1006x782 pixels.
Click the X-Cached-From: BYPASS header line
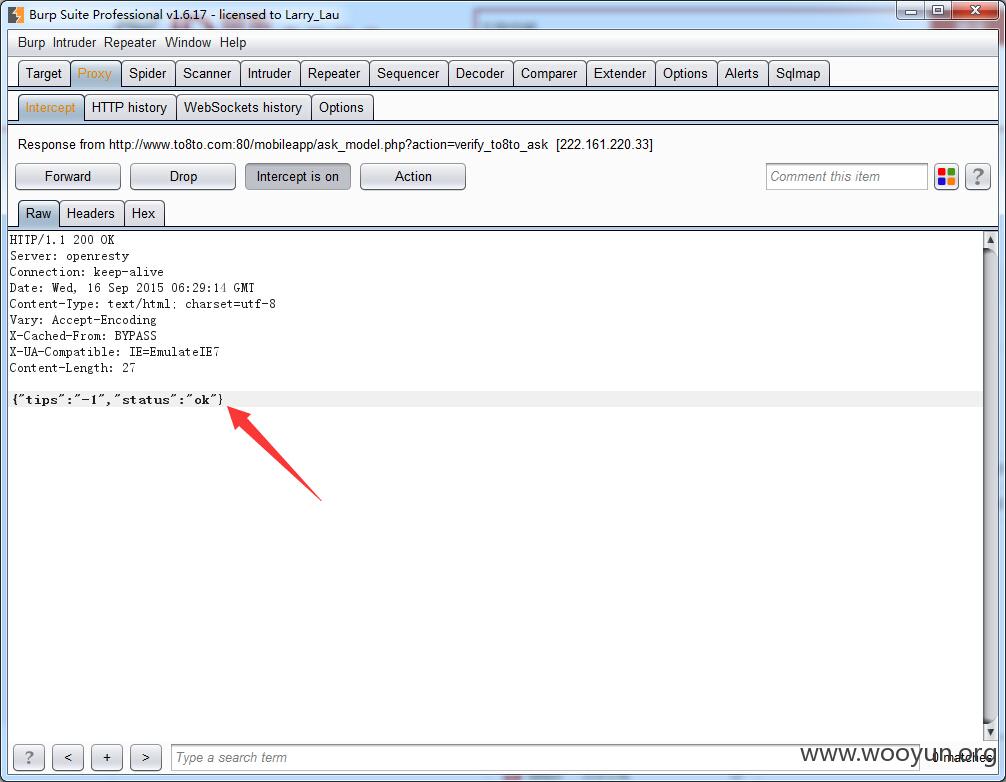tap(83, 336)
